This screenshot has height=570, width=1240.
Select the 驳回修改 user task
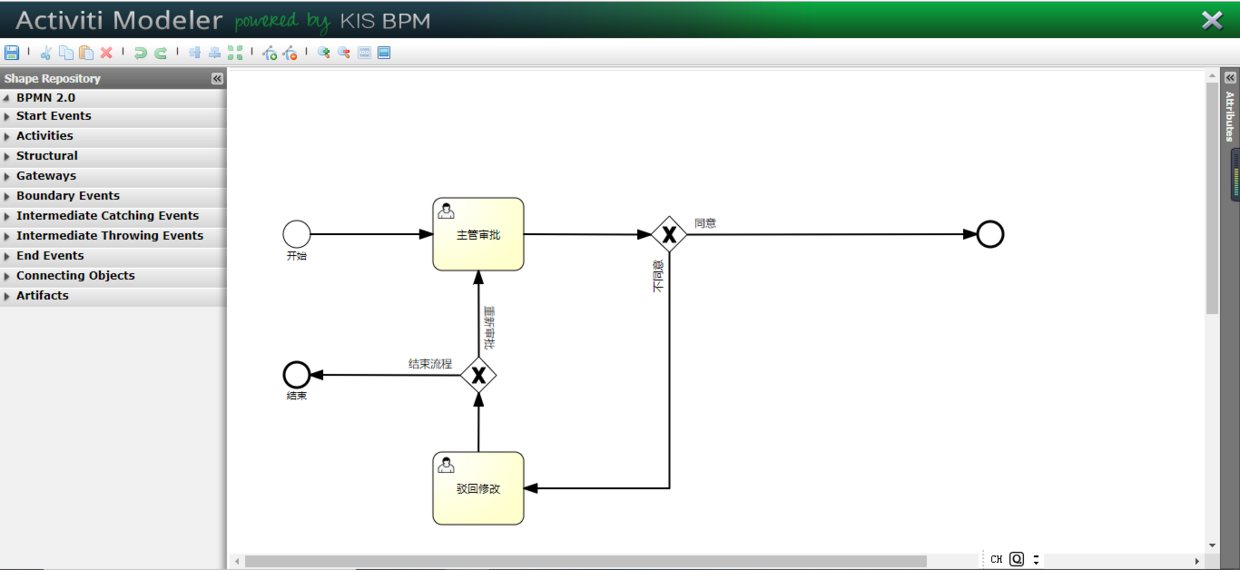(x=478, y=488)
